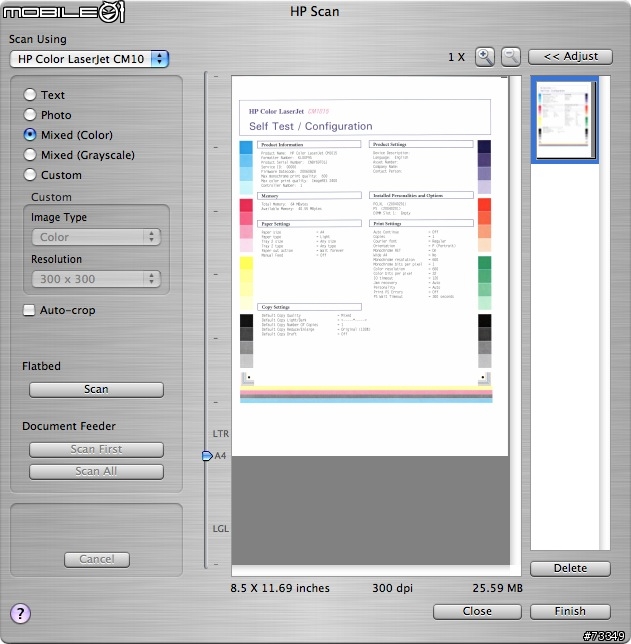Click the Scan All button
Screen dimensions: 631x644
coord(97,471)
